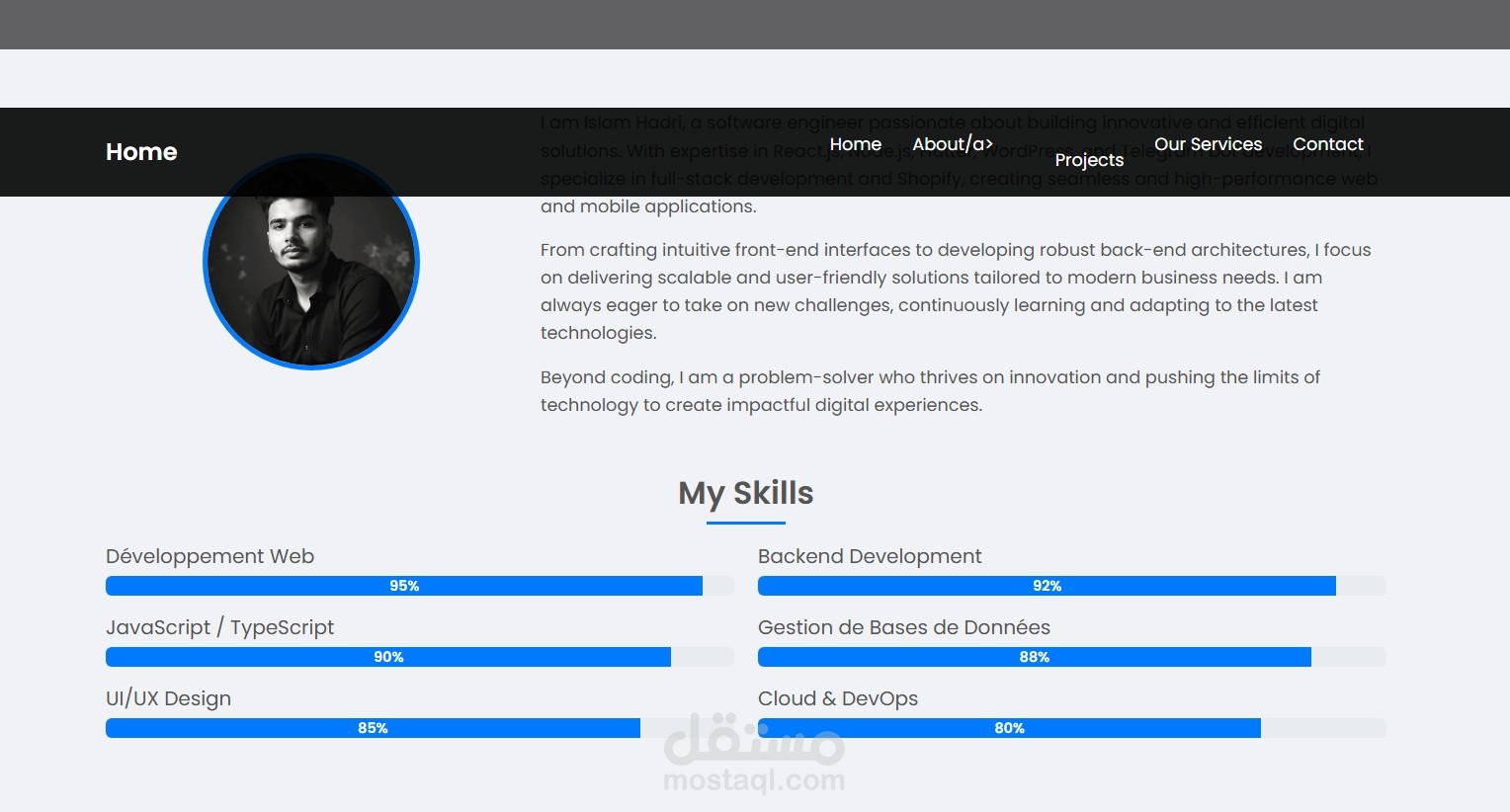Click the paragraph starting "From crafting intuitive"

point(956,291)
